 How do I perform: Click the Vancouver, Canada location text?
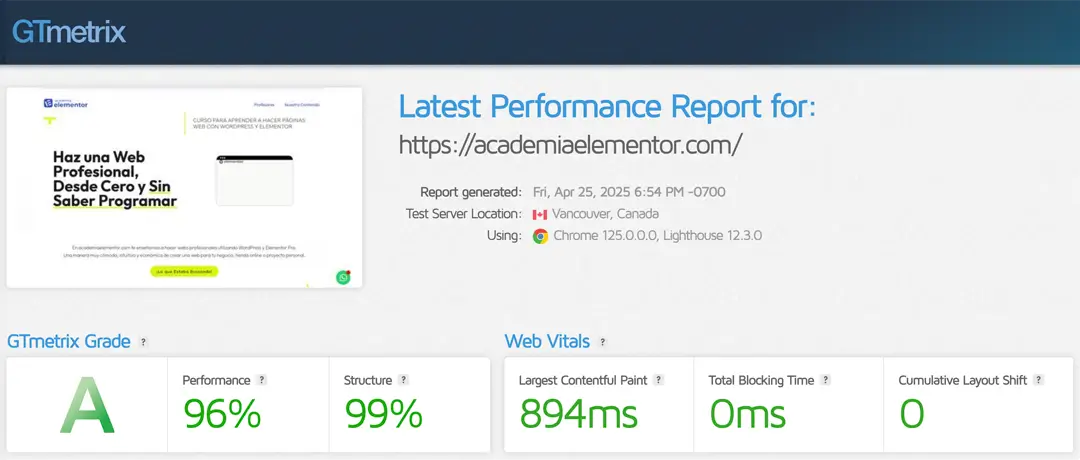(x=605, y=214)
